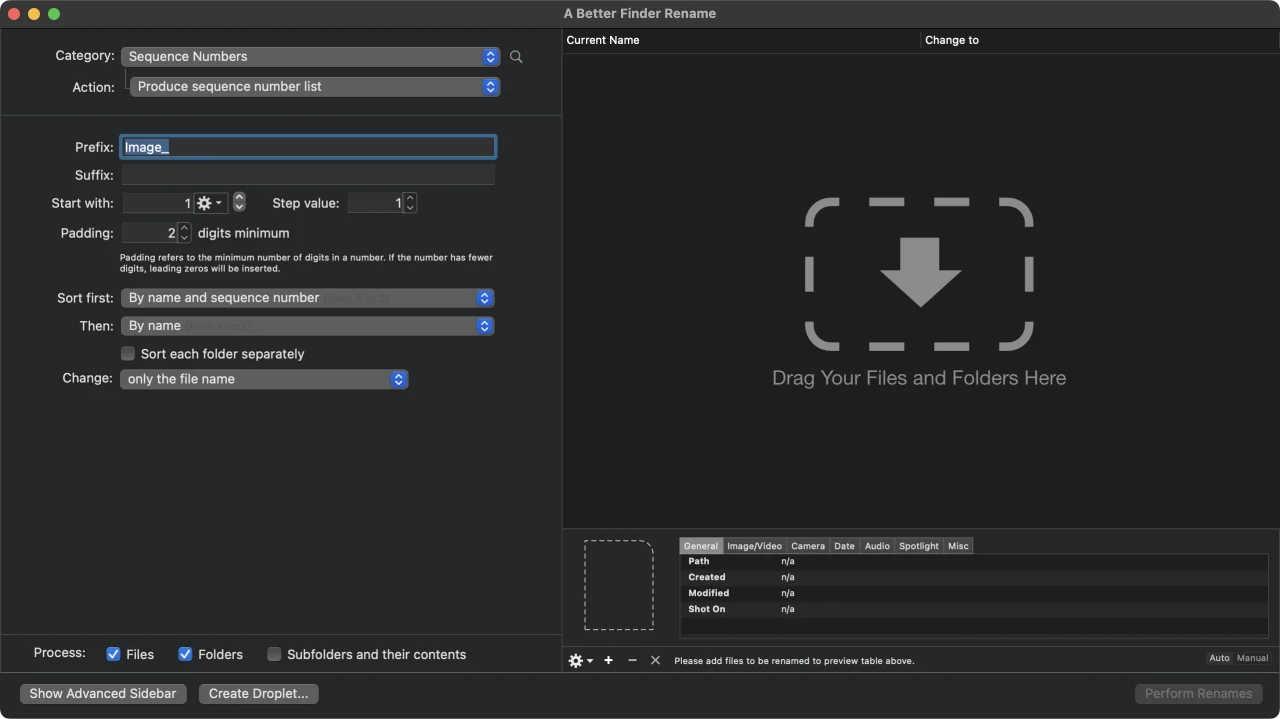Switch to the Image/Video tab
The width and height of the screenshot is (1280, 719).
754,546
